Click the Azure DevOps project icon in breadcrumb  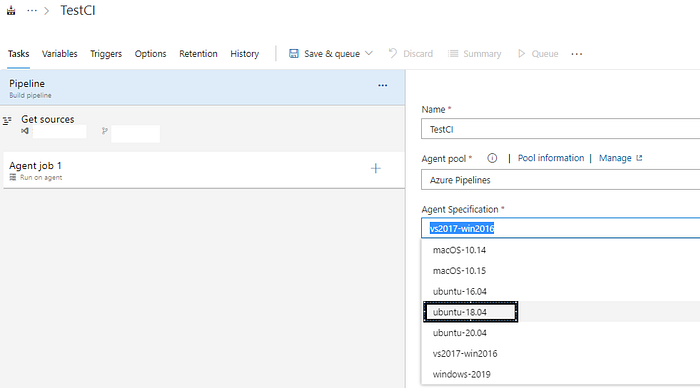coord(11,10)
